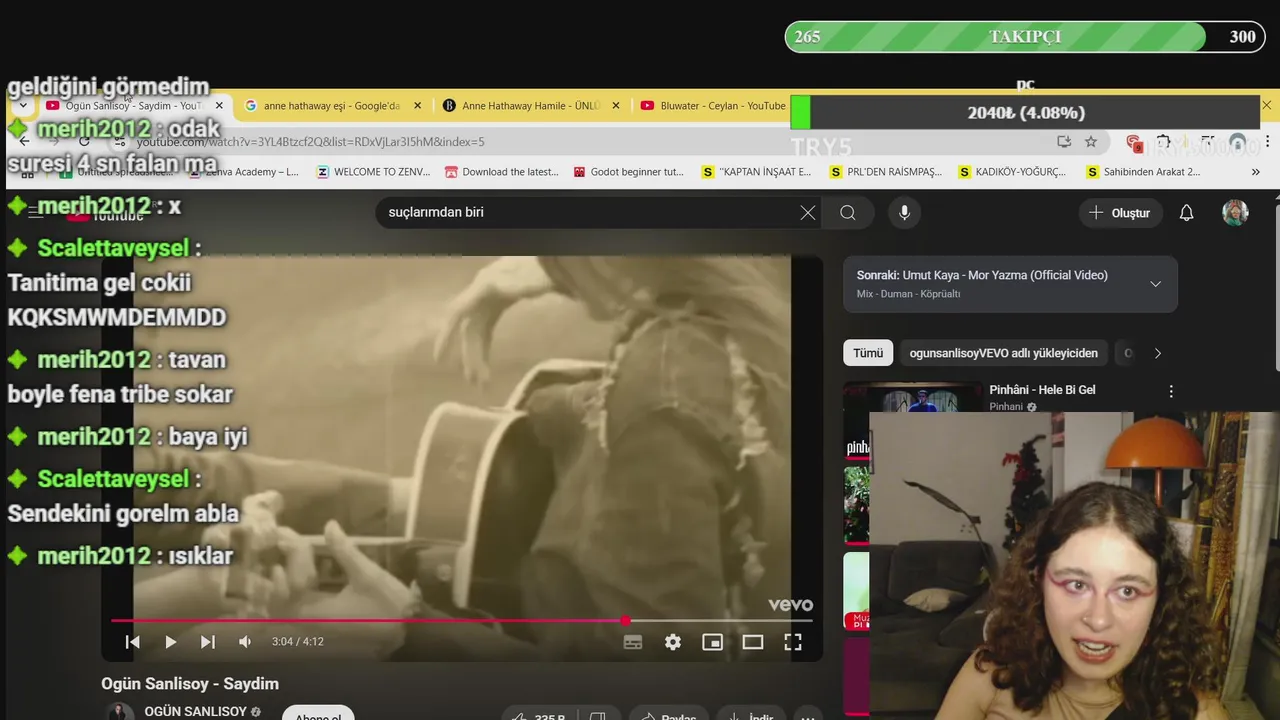Clear the YouTube search text
This screenshot has width=1280, height=720.
click(x=808, y=212)
